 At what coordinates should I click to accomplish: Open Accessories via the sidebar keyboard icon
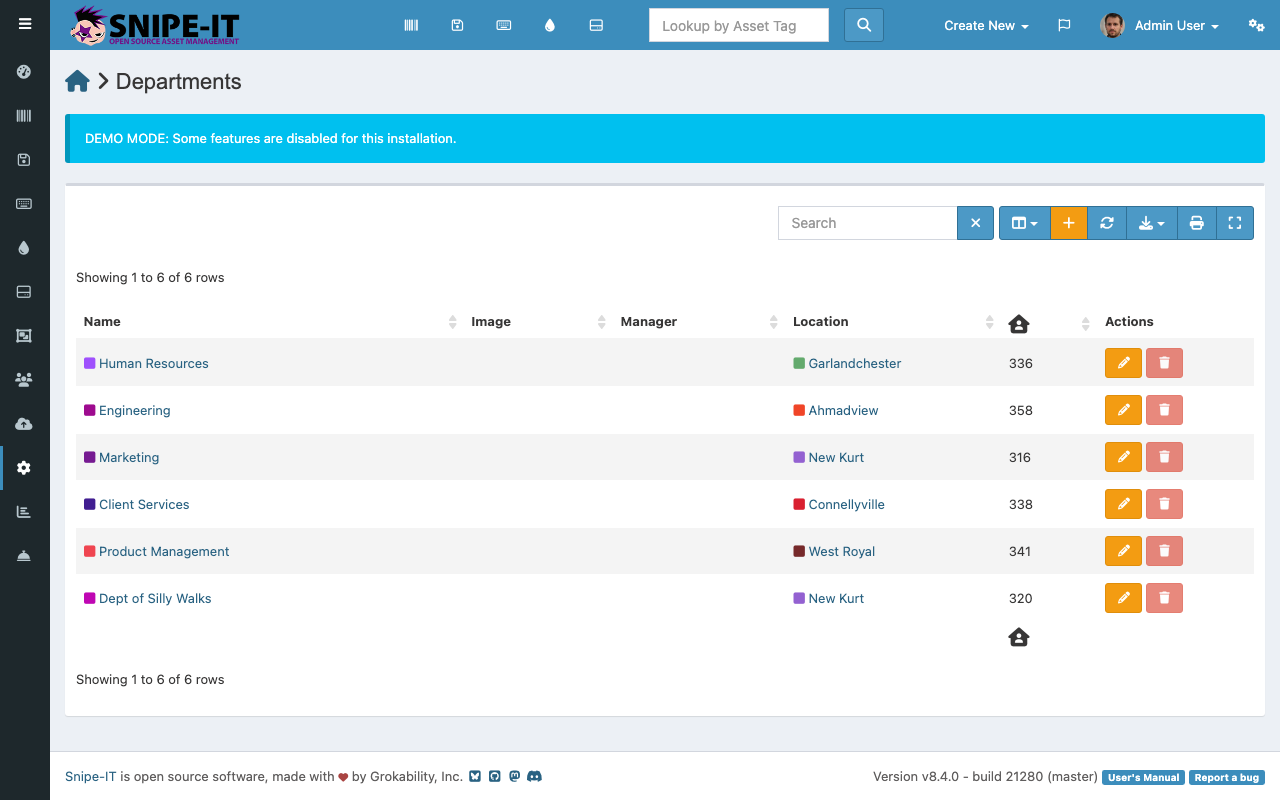pos(24,204)
